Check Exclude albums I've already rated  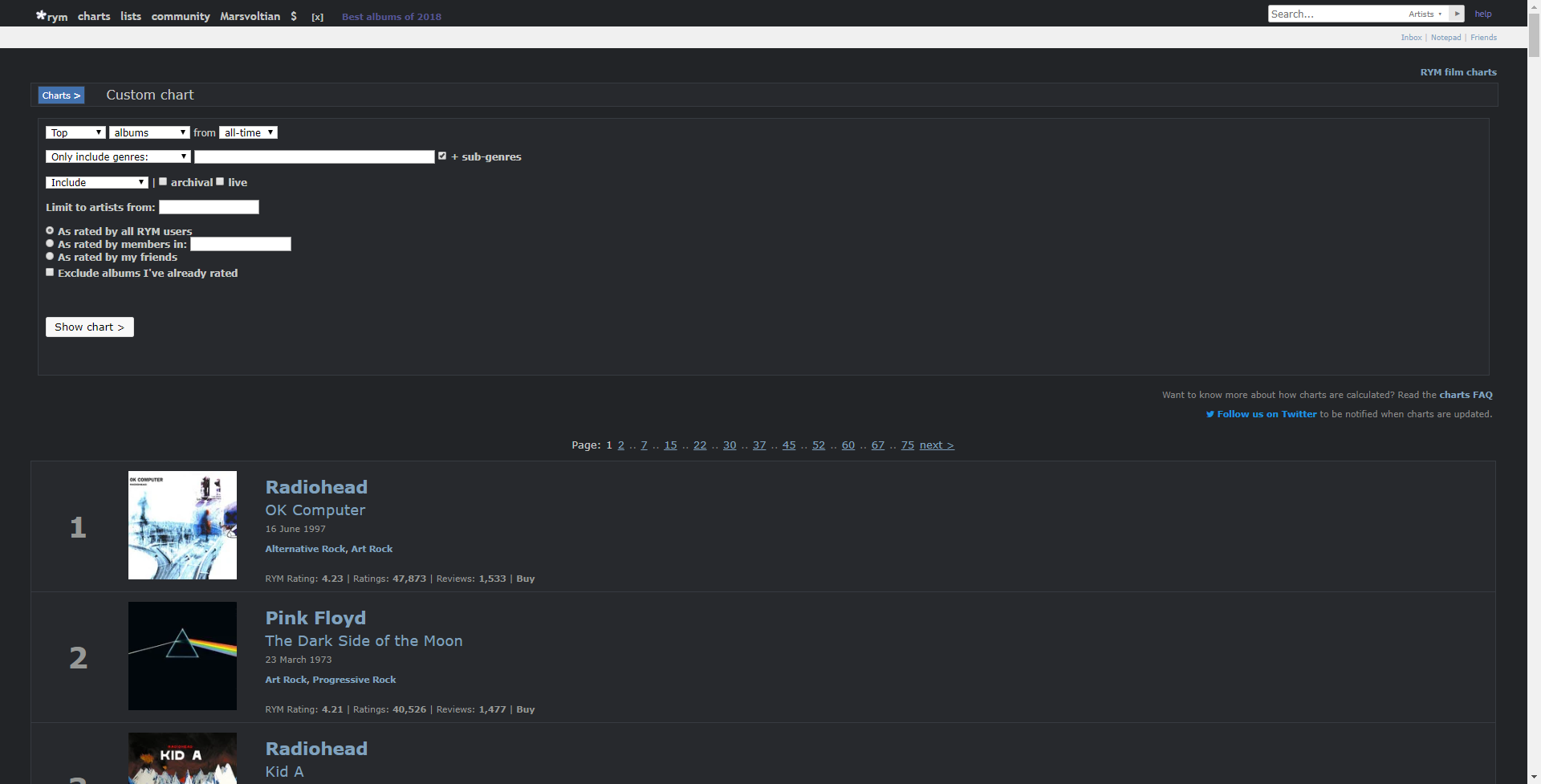[x=50, y=272]
